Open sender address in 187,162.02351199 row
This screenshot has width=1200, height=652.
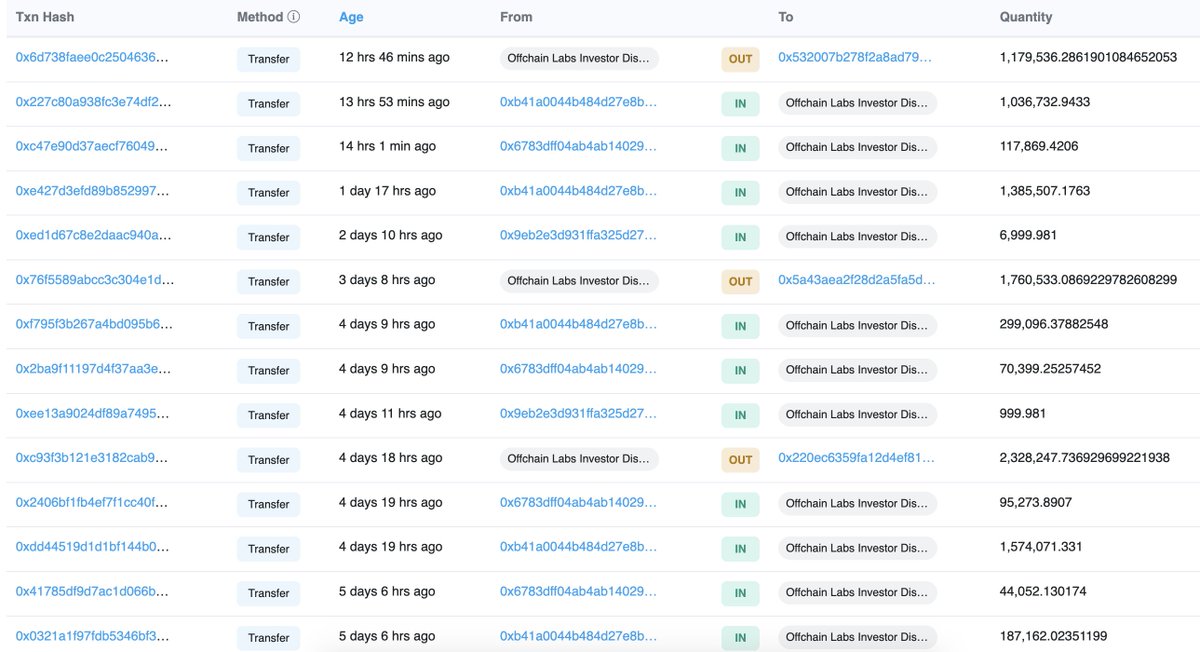pyautogui.click(x=579, y=636)
